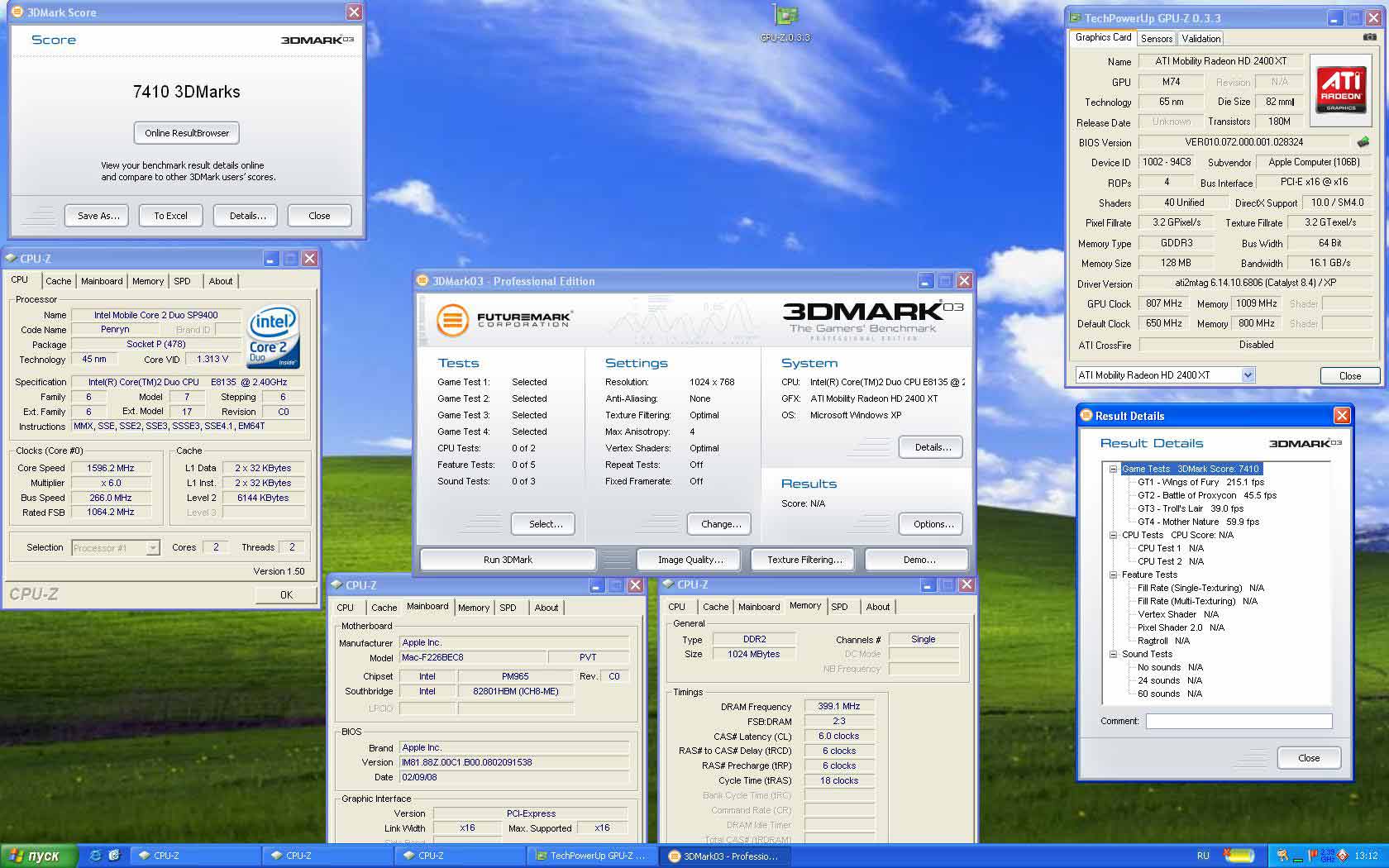Viewport: 1389px width, 868px height.
Task: Open the Image Quality... dialog
Action: pyautogui.click(x=690, y=560)
